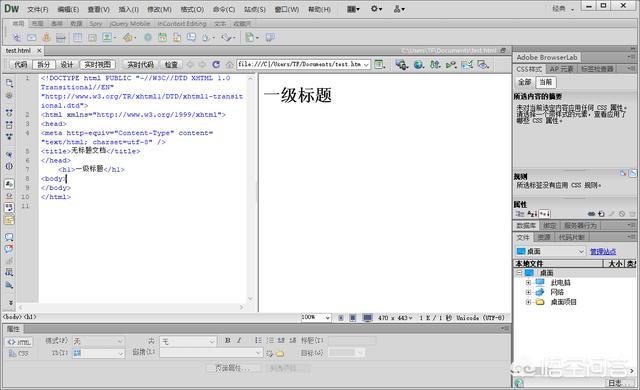The width and height of the screenshot is (640, 390).
Task: Click the <h1> tag in tag selector
Action: (x=30, y=317)
